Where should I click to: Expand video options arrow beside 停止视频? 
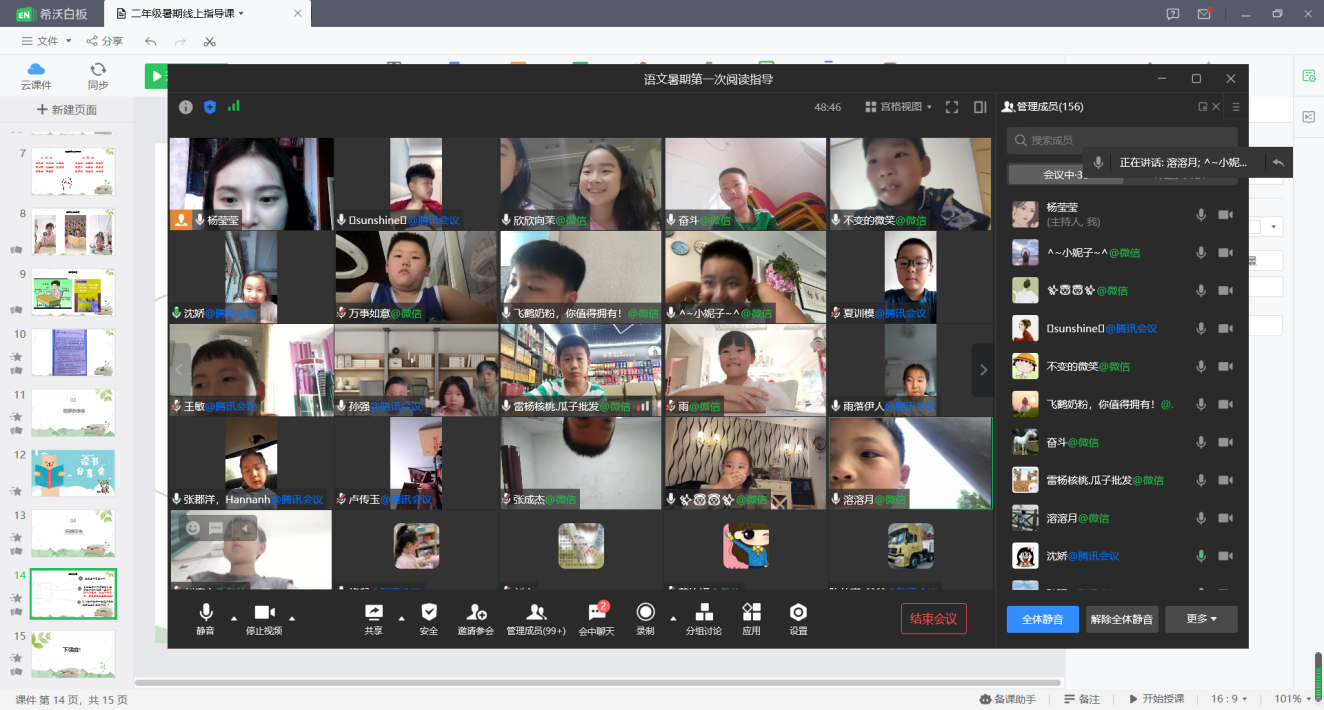pyautogui.click(x=292, y=618)
